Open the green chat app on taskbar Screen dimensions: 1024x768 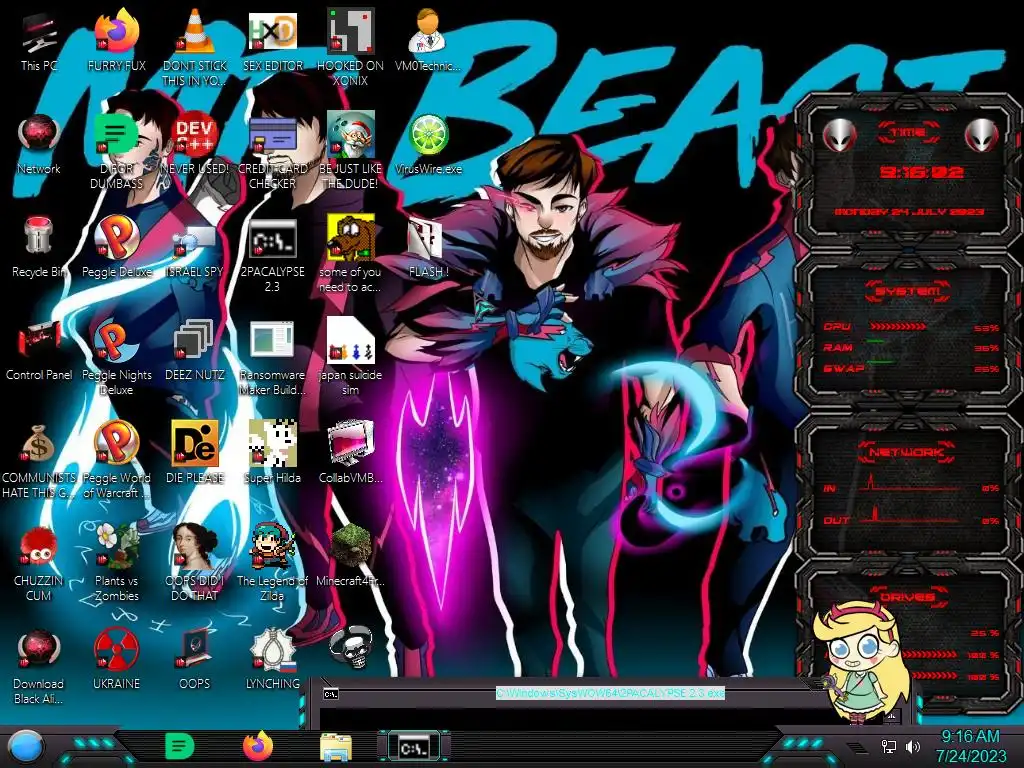pyautogui.click(x=180, y=746)
